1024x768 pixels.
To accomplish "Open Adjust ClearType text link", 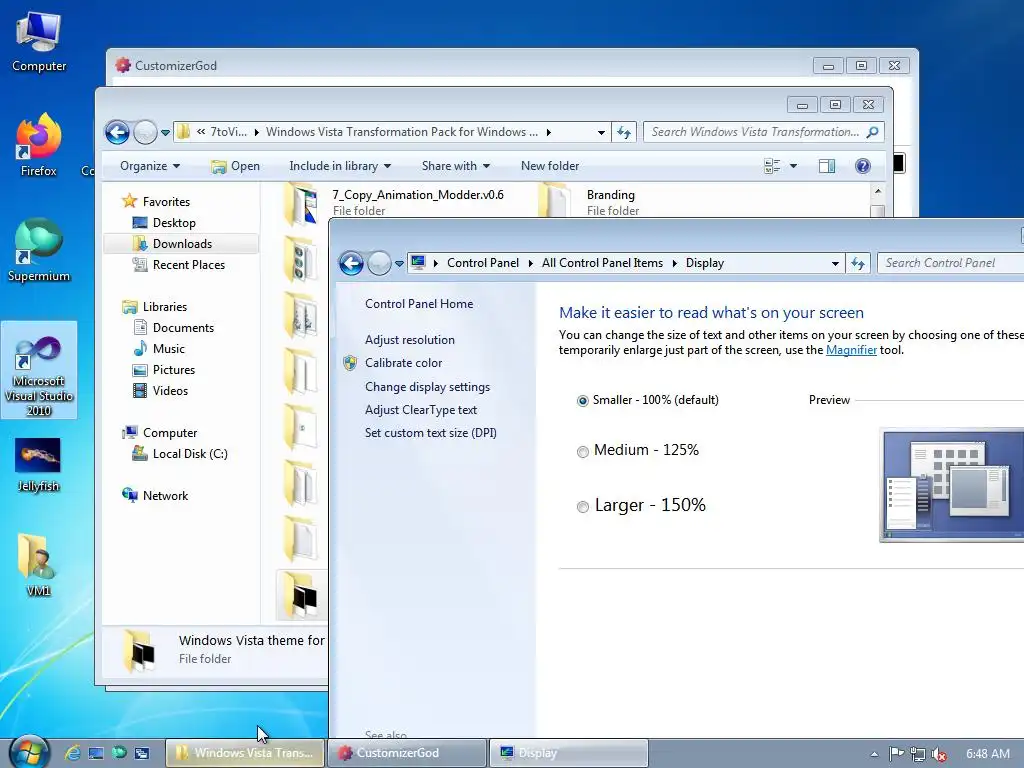I will [421, 410].
